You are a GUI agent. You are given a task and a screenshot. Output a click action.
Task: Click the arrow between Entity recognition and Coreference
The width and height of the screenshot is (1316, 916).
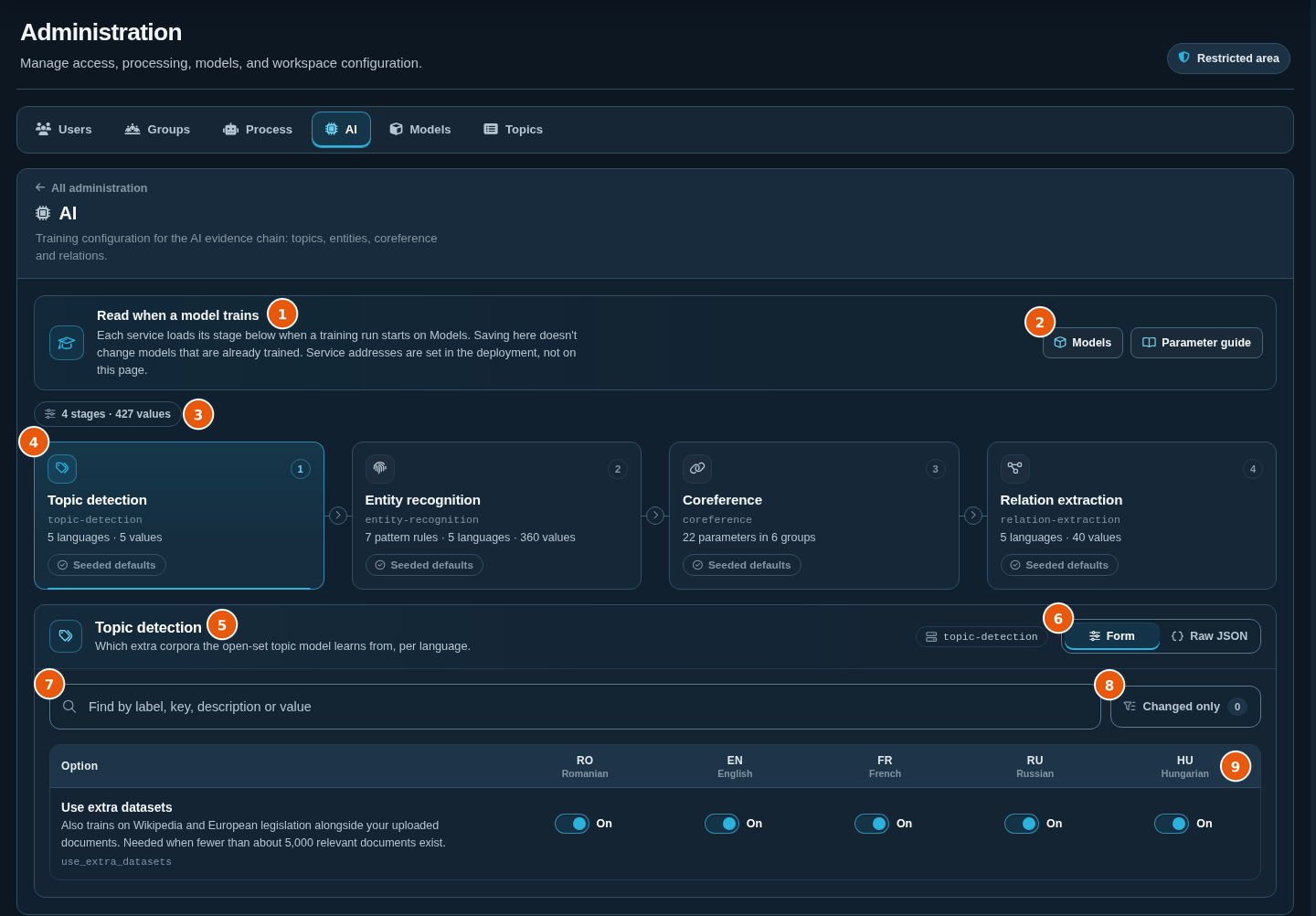(x=655, y=516)
